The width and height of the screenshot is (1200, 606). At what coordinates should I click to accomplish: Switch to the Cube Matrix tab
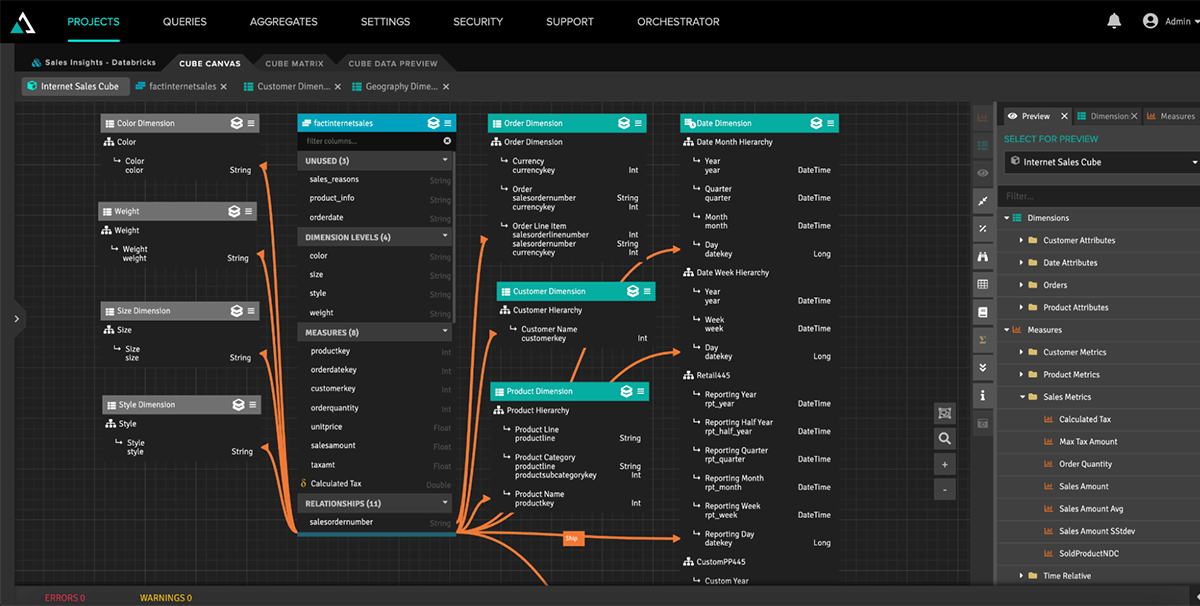tap(293, 63)
